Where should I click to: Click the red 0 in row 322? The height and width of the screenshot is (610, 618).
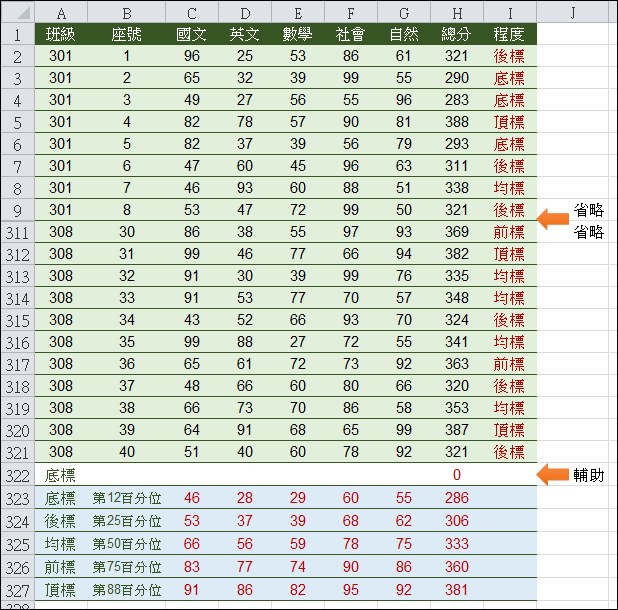coord(457,475)
